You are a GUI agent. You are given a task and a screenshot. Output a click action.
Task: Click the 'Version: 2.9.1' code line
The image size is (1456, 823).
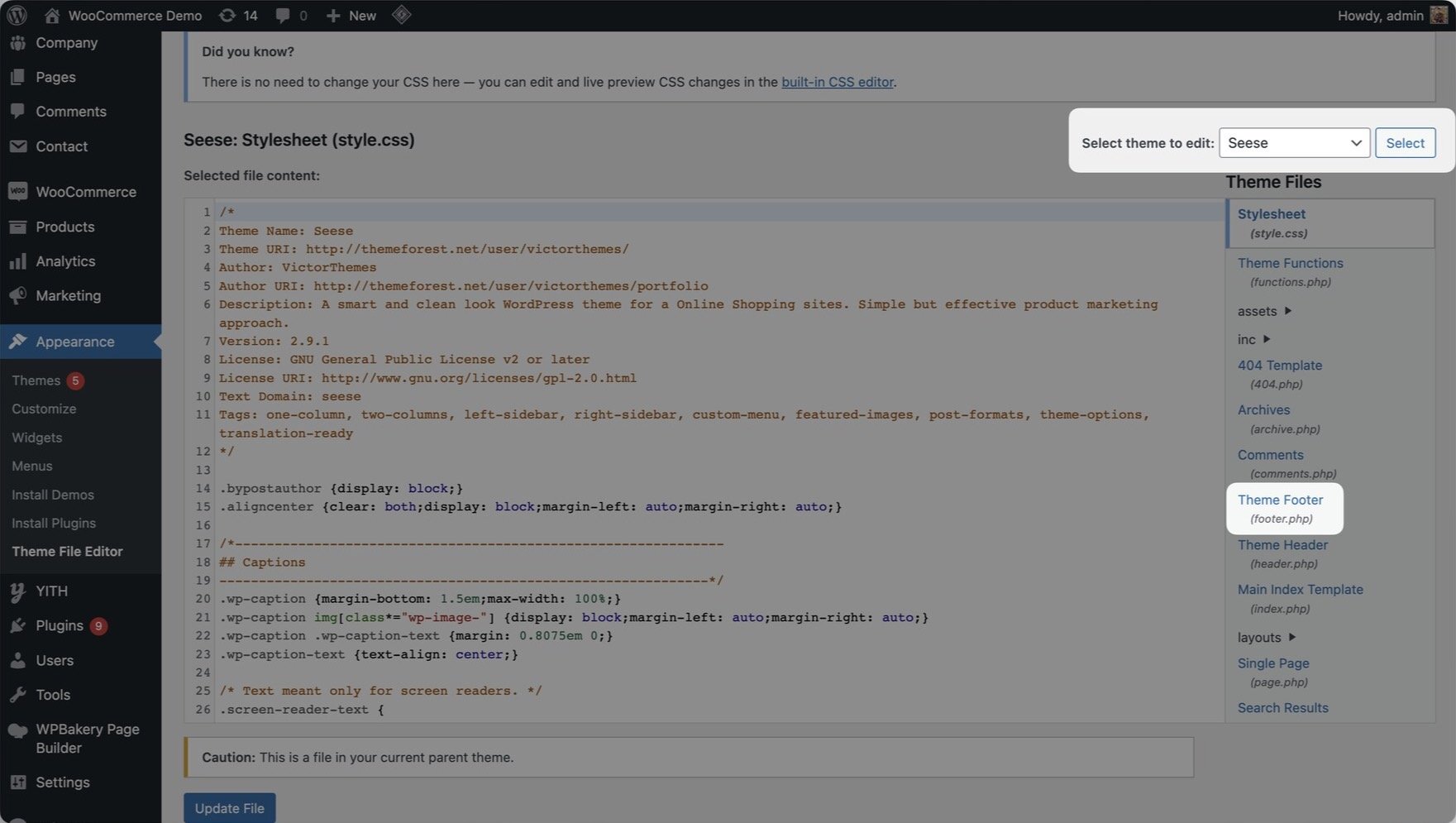tap(274, 341)
